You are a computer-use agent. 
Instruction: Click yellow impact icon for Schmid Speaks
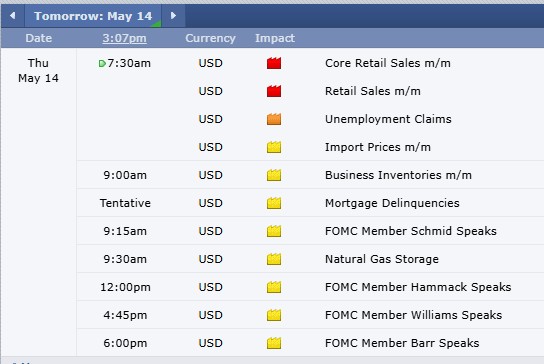point(274,231)
